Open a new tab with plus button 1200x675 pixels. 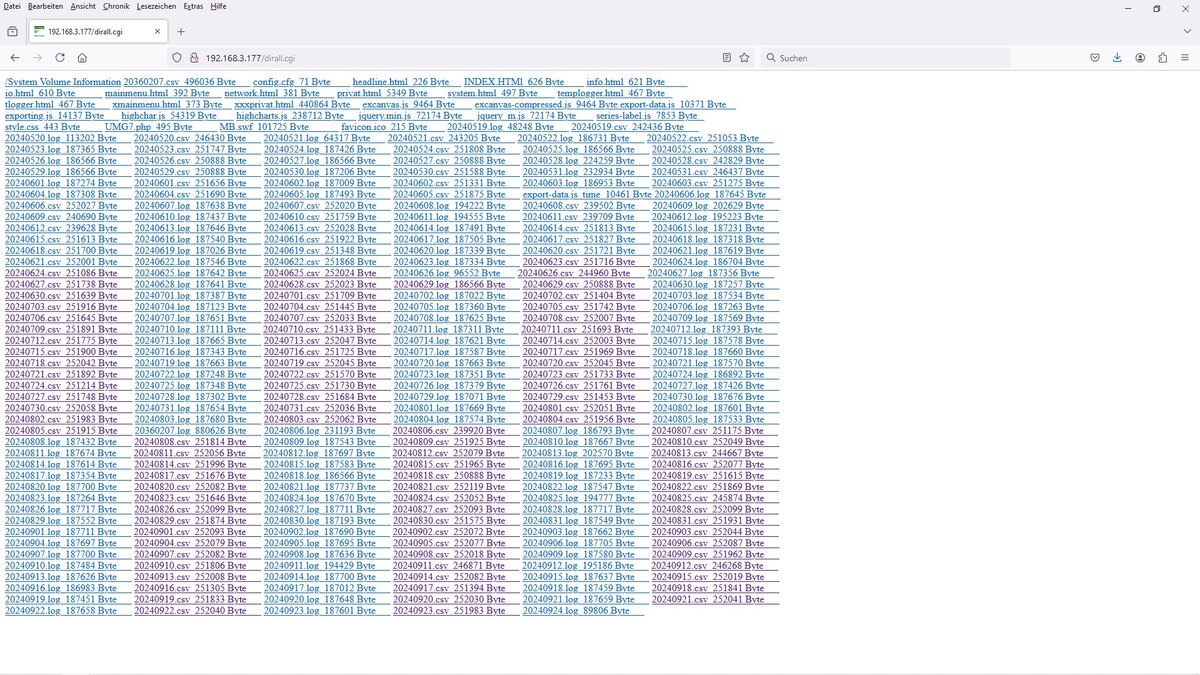click(x=181, y=31)
